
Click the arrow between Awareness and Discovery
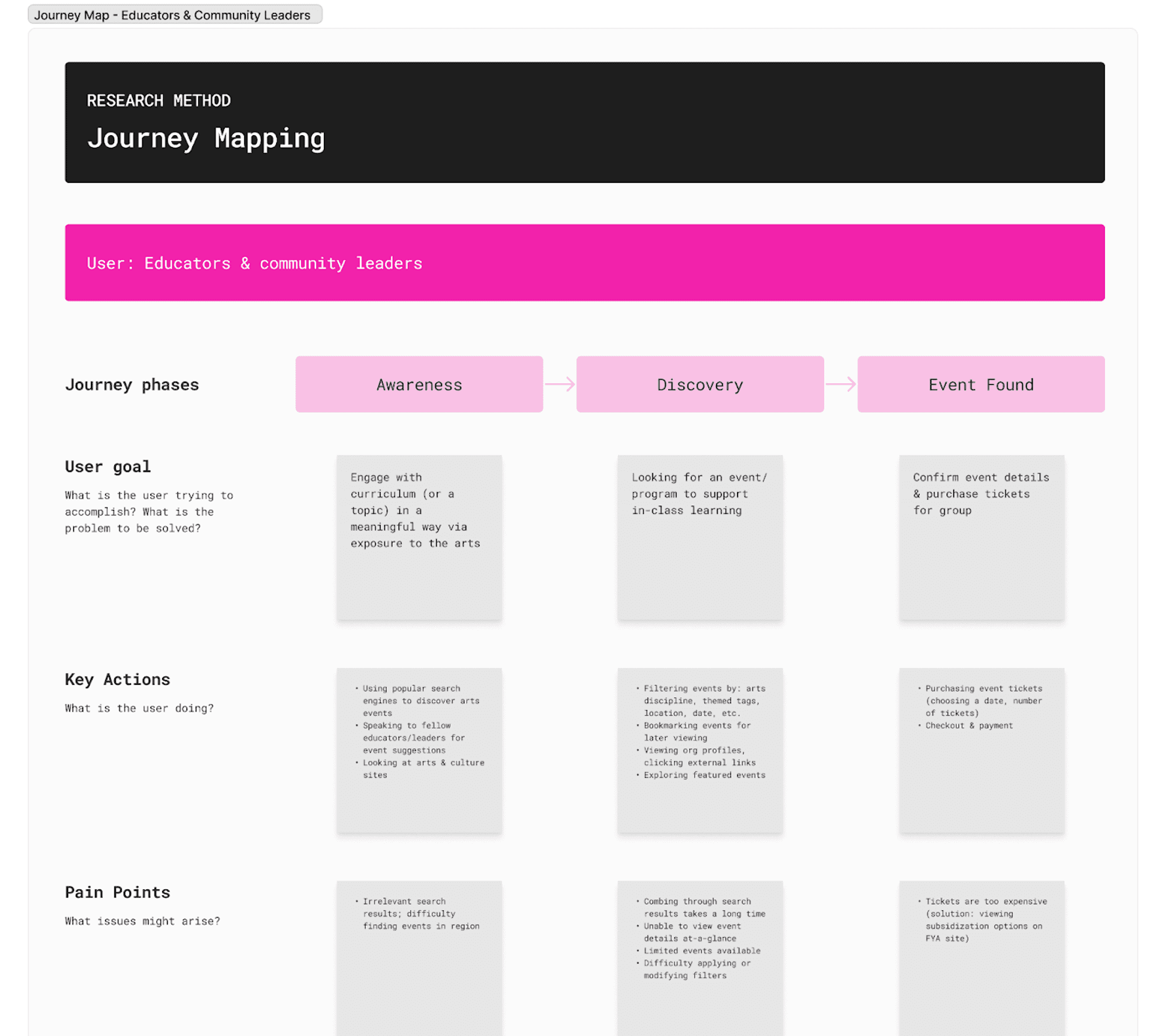560,384
